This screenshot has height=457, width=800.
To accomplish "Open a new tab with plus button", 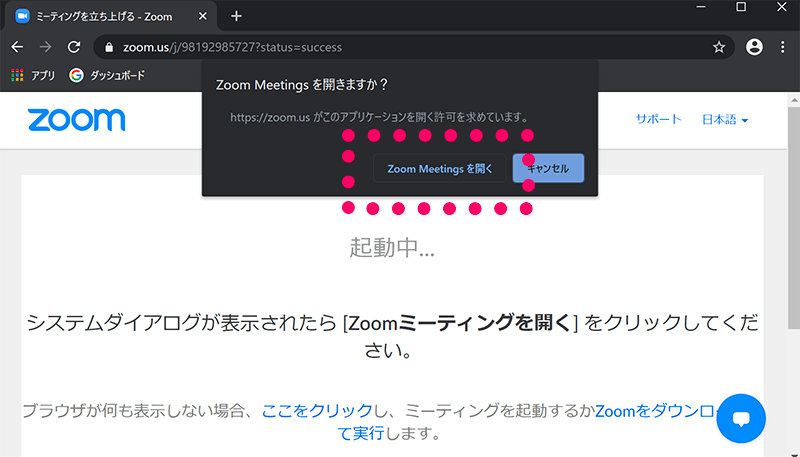I will [236, 16].
